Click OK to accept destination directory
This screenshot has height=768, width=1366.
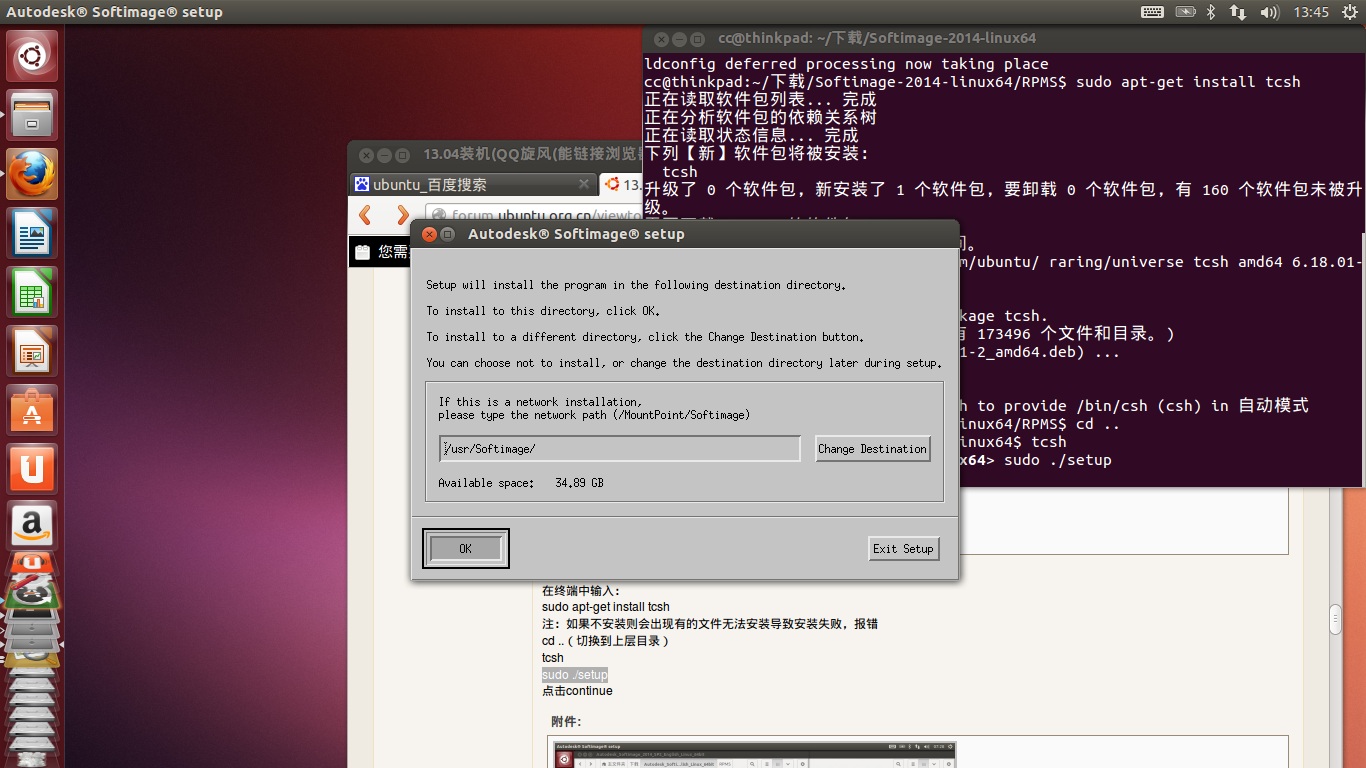coord(465,548)
